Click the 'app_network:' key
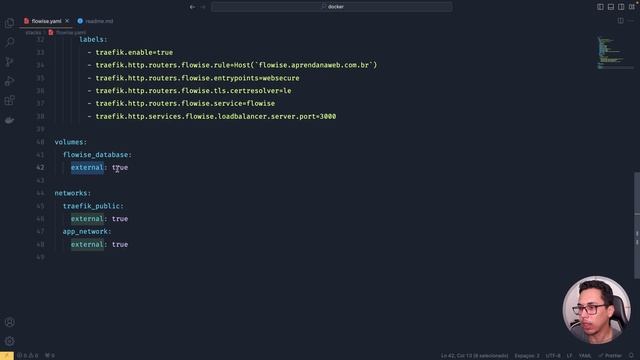The image size is (640, 360). [87, 231]
